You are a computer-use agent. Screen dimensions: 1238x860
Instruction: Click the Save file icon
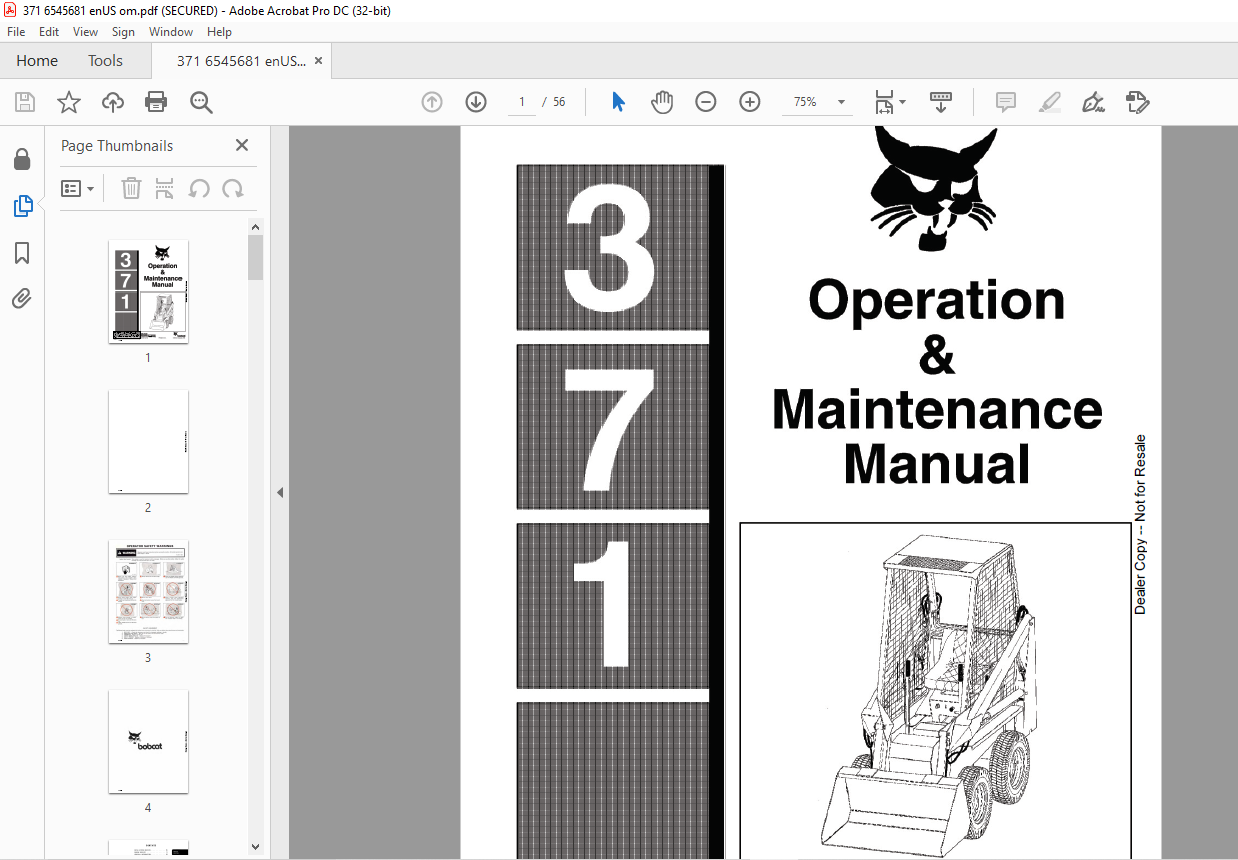[25, 102]
